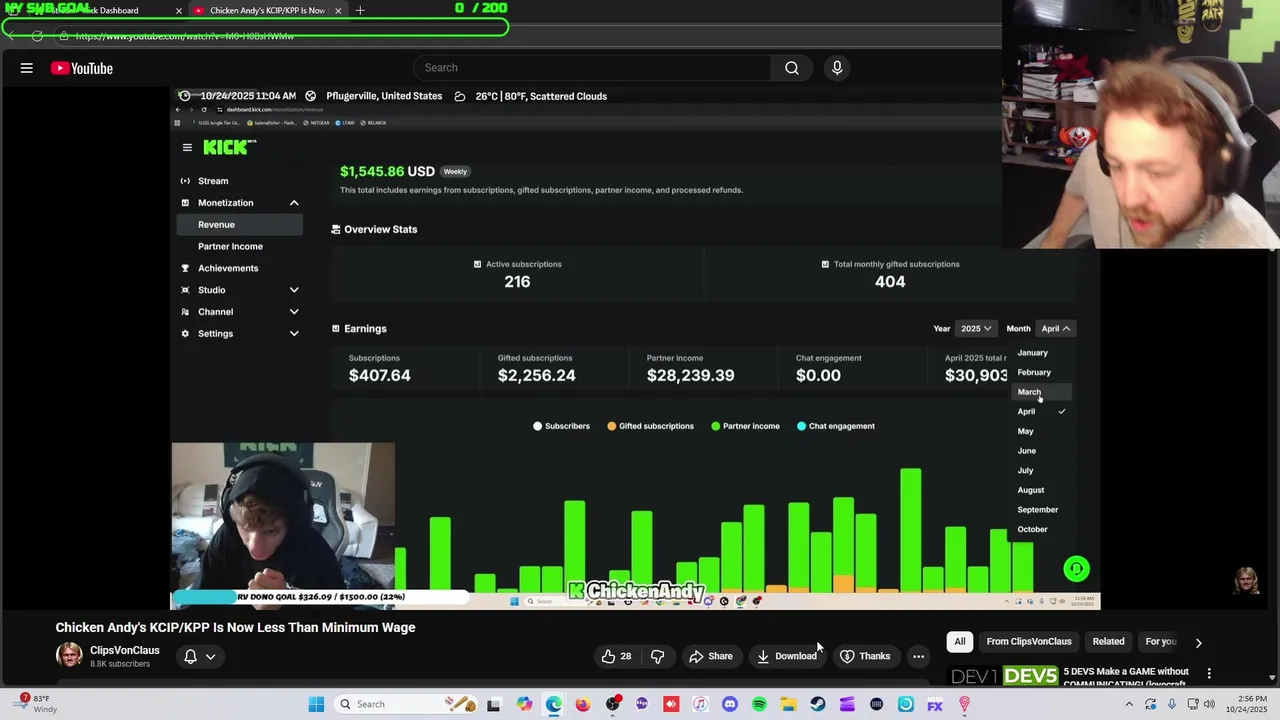1280x720 pixels.
Task: Switch to Microsoft Edge in taskbar
Action: pos(554,704)
